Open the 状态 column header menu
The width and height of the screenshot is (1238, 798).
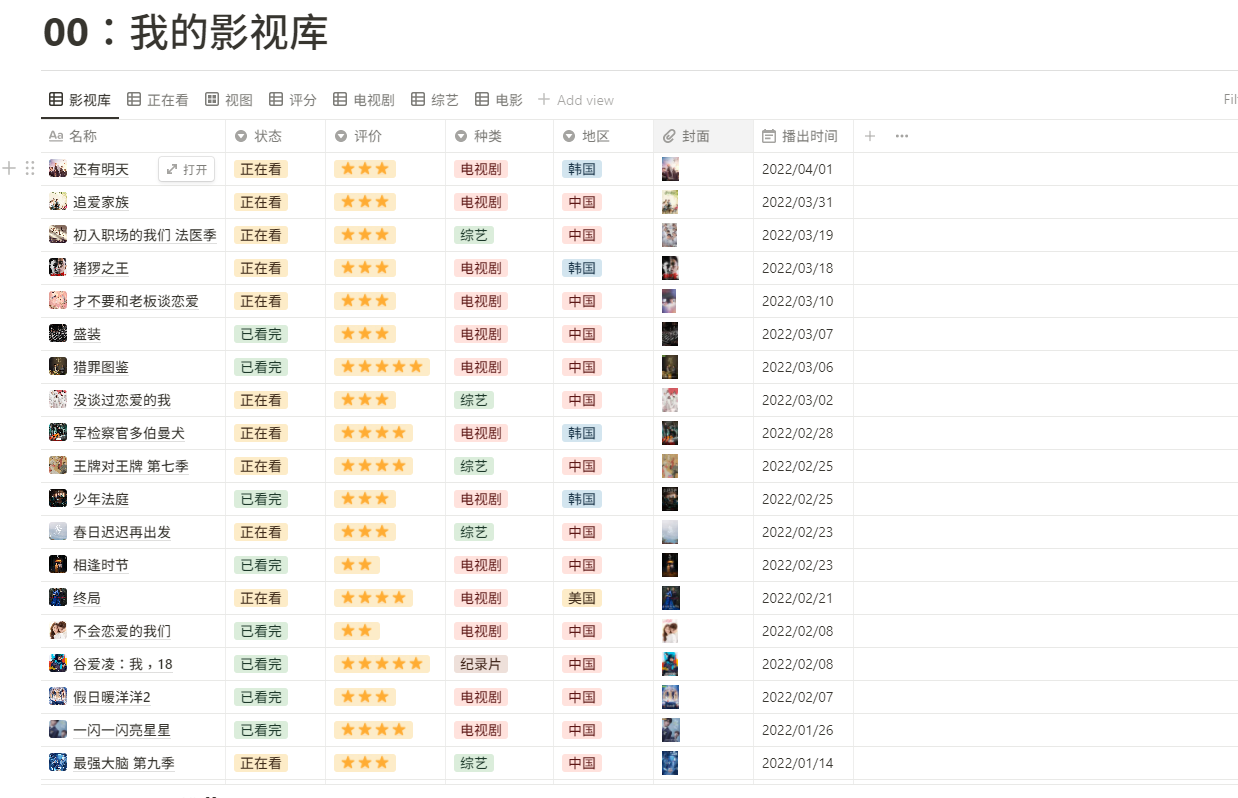[x=276, y=136]
